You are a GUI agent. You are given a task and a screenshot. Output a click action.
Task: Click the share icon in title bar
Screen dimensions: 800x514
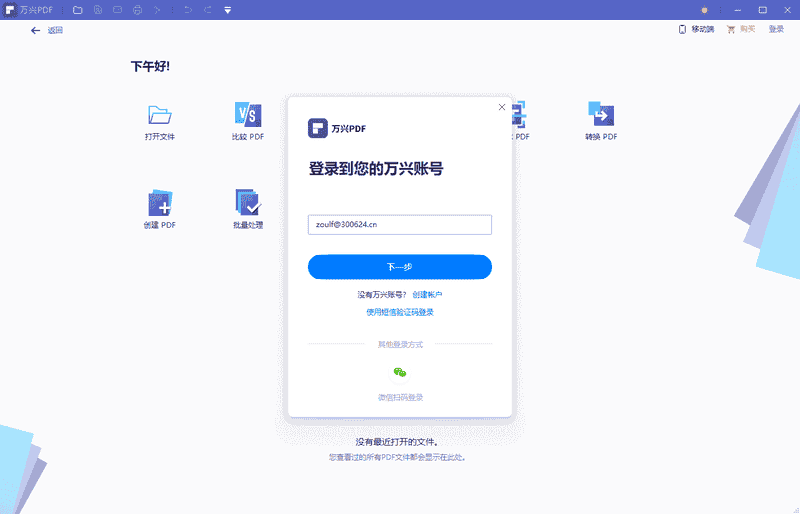(x=157, y=10)
